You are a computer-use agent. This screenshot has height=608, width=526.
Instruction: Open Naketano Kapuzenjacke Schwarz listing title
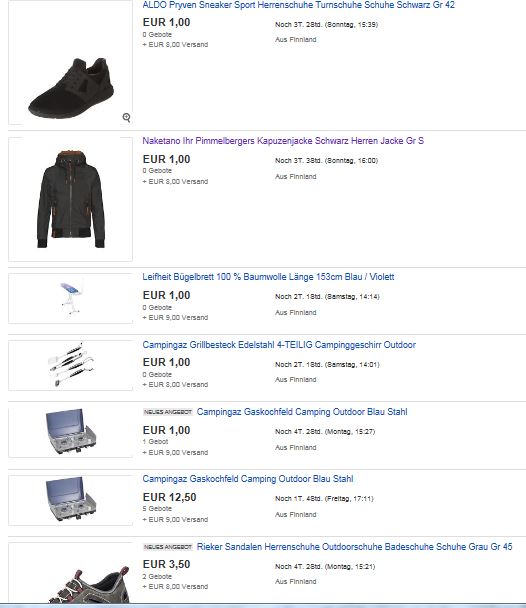tap(283, 141)
